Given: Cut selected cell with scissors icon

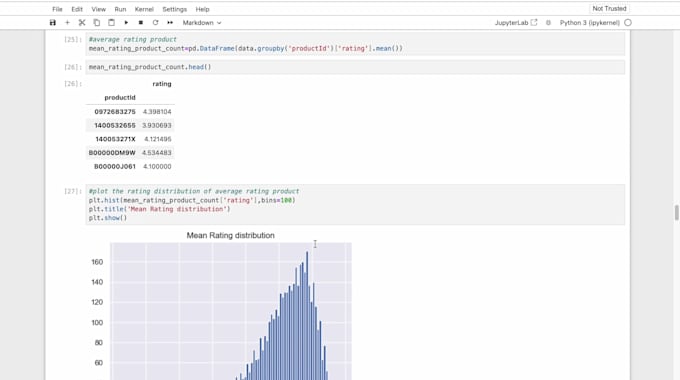Looking at the screenshot, I should [82, 23].
